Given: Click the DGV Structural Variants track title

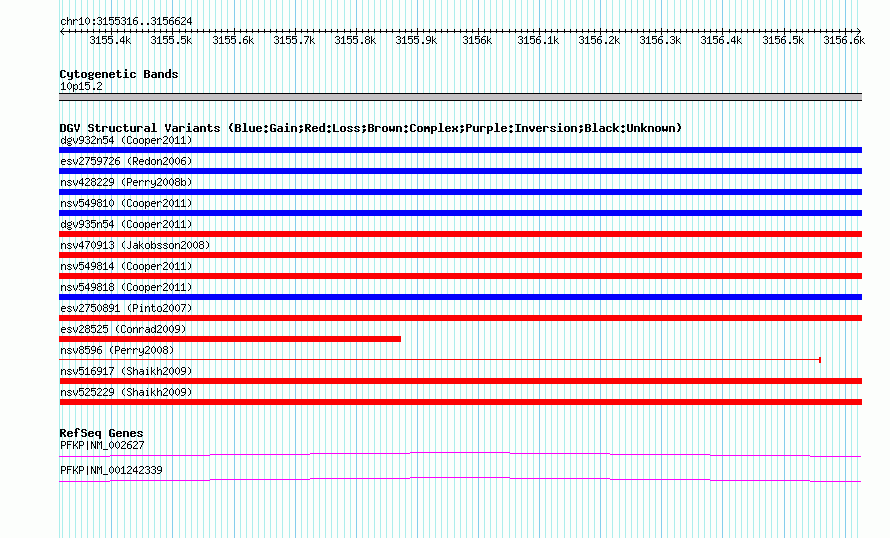Looking at the screenshot, I should 370,128.
